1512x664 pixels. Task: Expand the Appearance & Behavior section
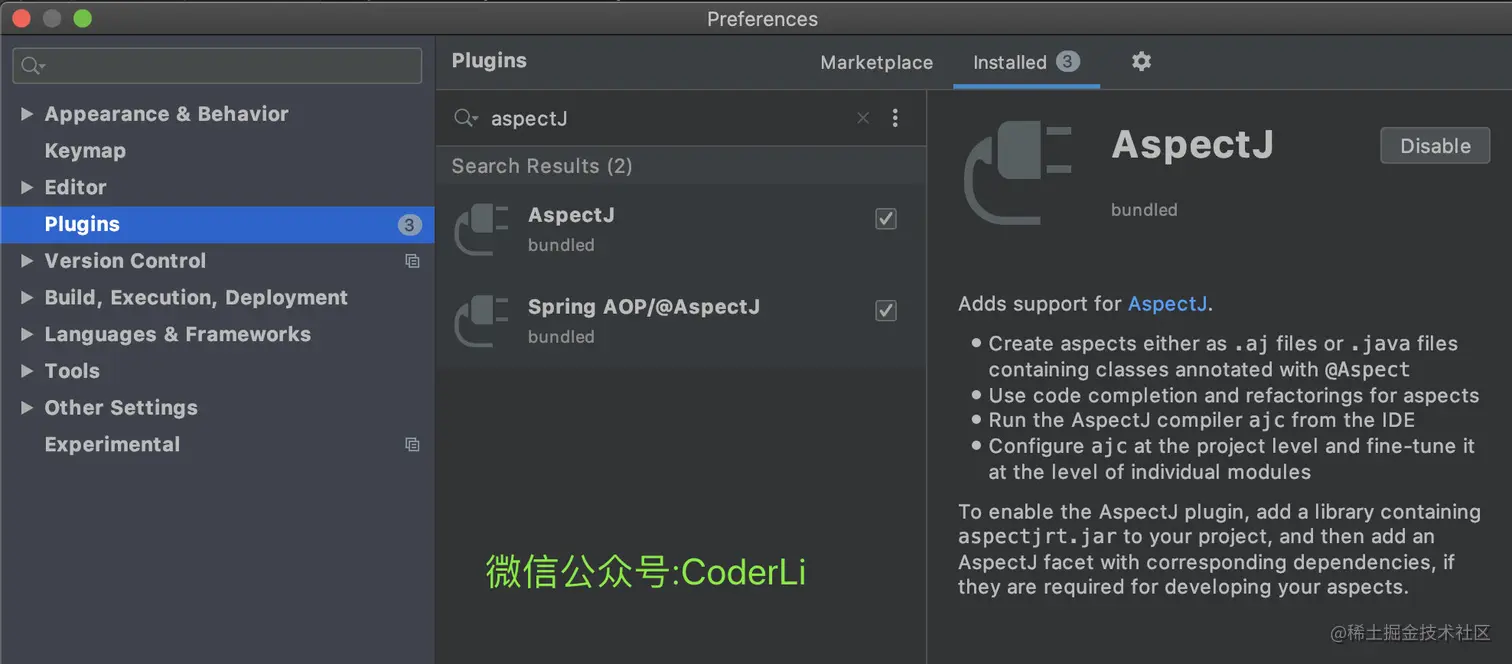(x=27, y=113)
